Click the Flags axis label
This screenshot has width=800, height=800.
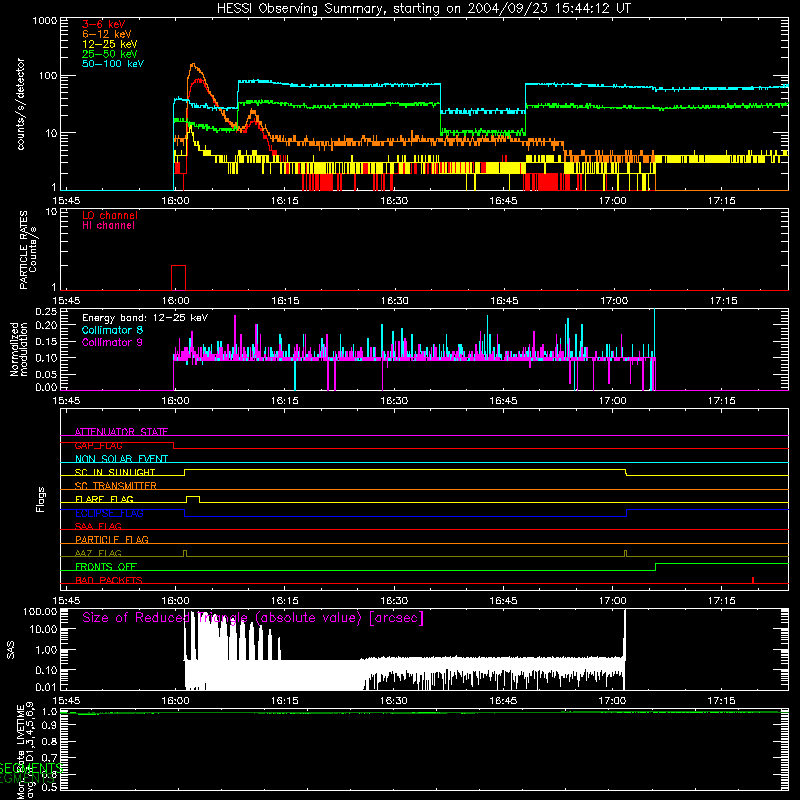click(41, 499)
